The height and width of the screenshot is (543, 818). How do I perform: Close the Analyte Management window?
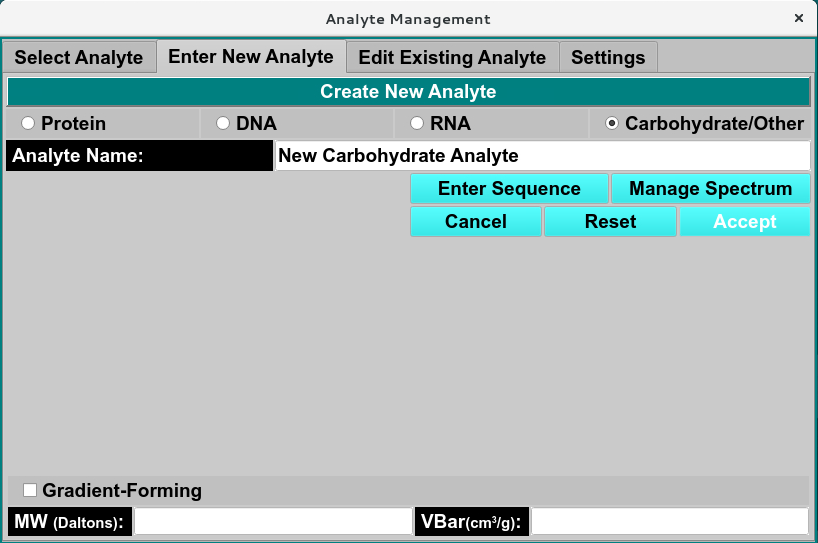pos(798,18)
